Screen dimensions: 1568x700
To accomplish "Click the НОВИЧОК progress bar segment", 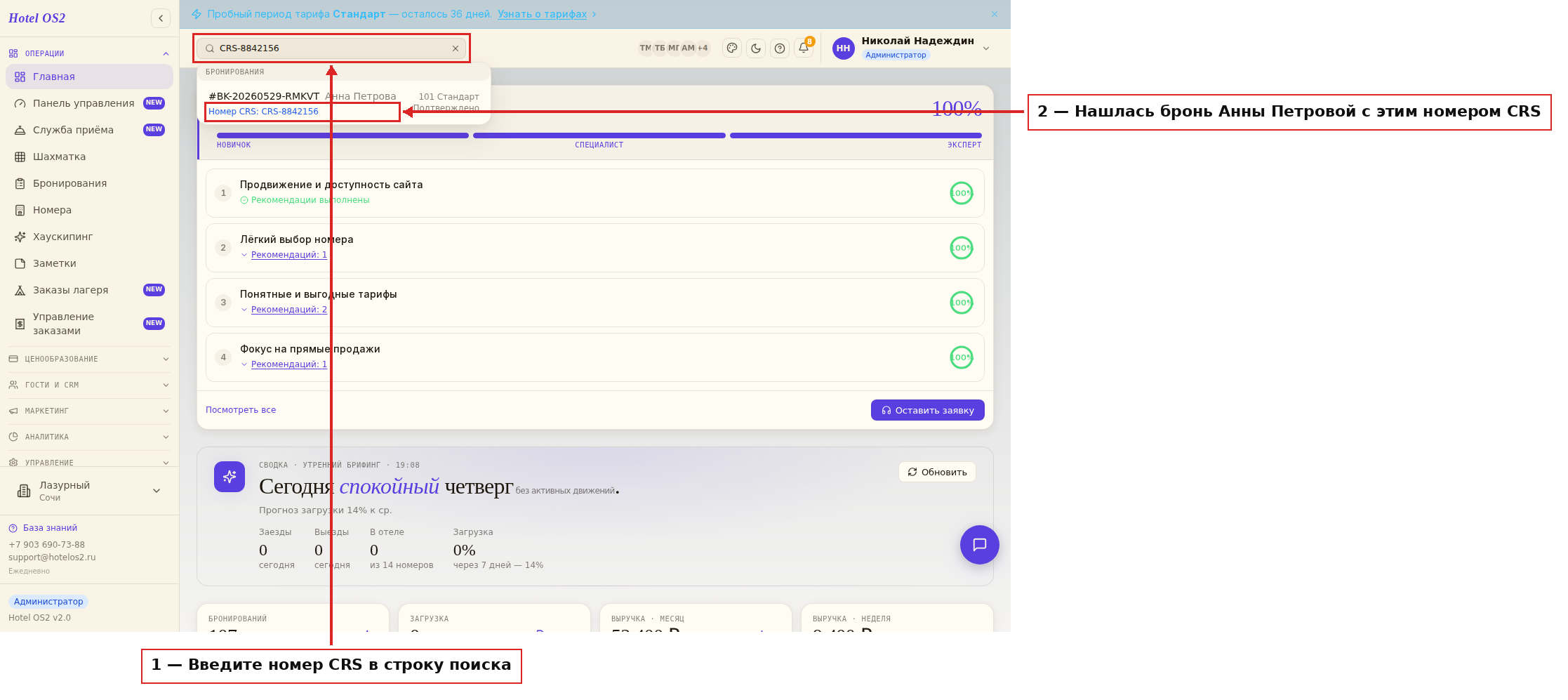I will [343, 136].
